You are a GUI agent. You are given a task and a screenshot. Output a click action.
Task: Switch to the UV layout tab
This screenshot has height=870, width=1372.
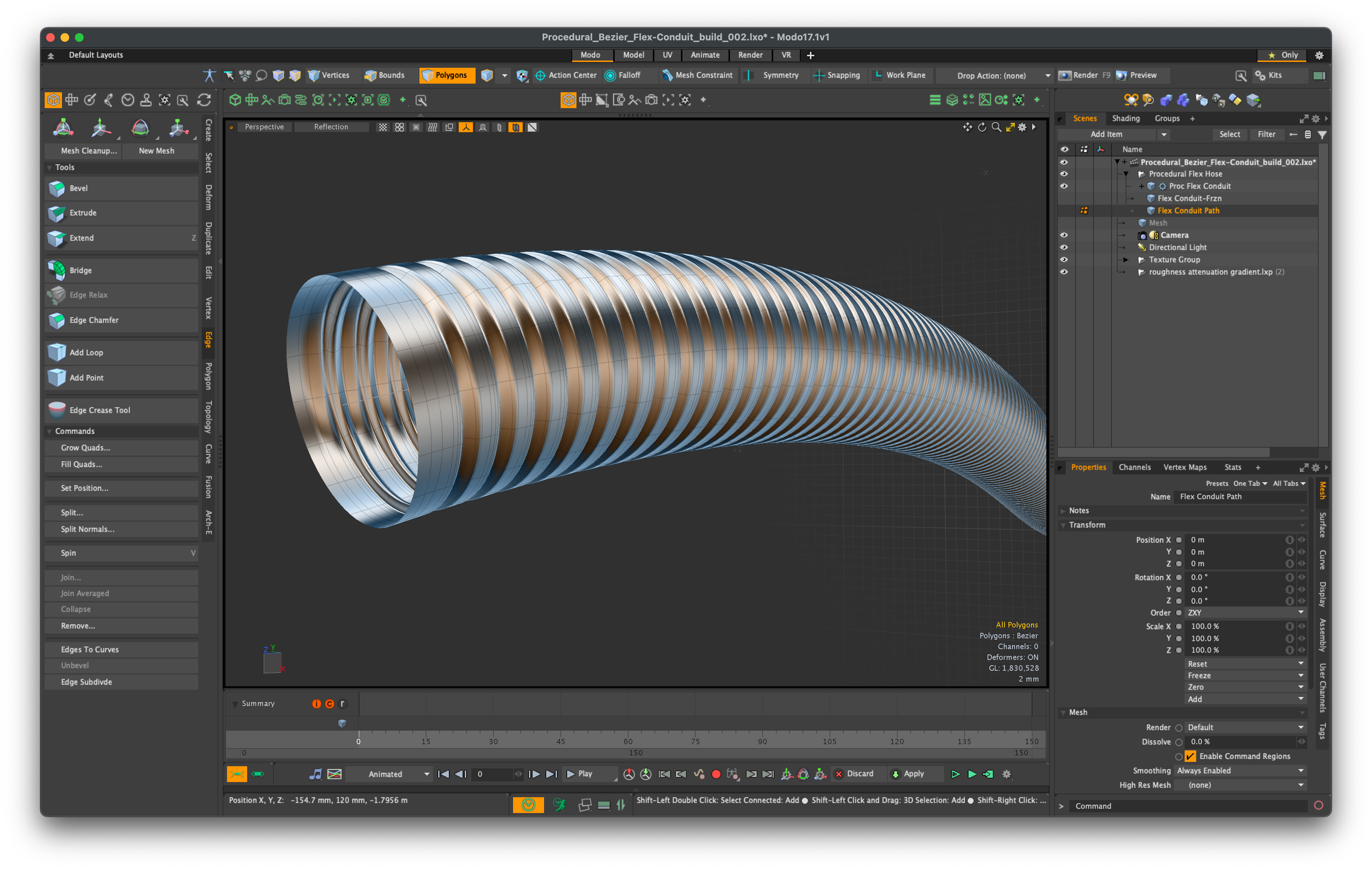point(667,55)
